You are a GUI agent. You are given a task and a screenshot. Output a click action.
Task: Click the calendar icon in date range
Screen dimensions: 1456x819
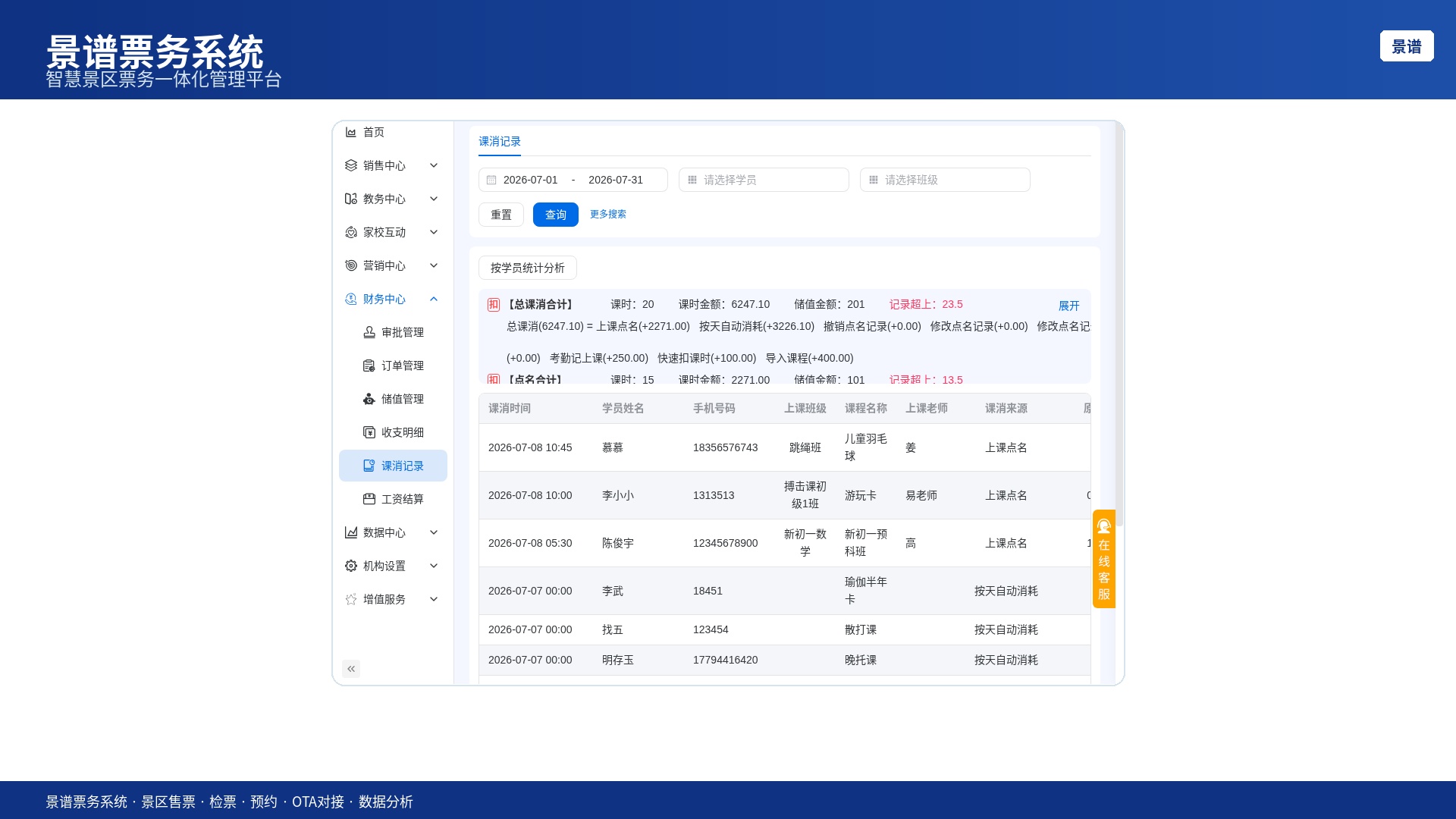coord(491,180)
